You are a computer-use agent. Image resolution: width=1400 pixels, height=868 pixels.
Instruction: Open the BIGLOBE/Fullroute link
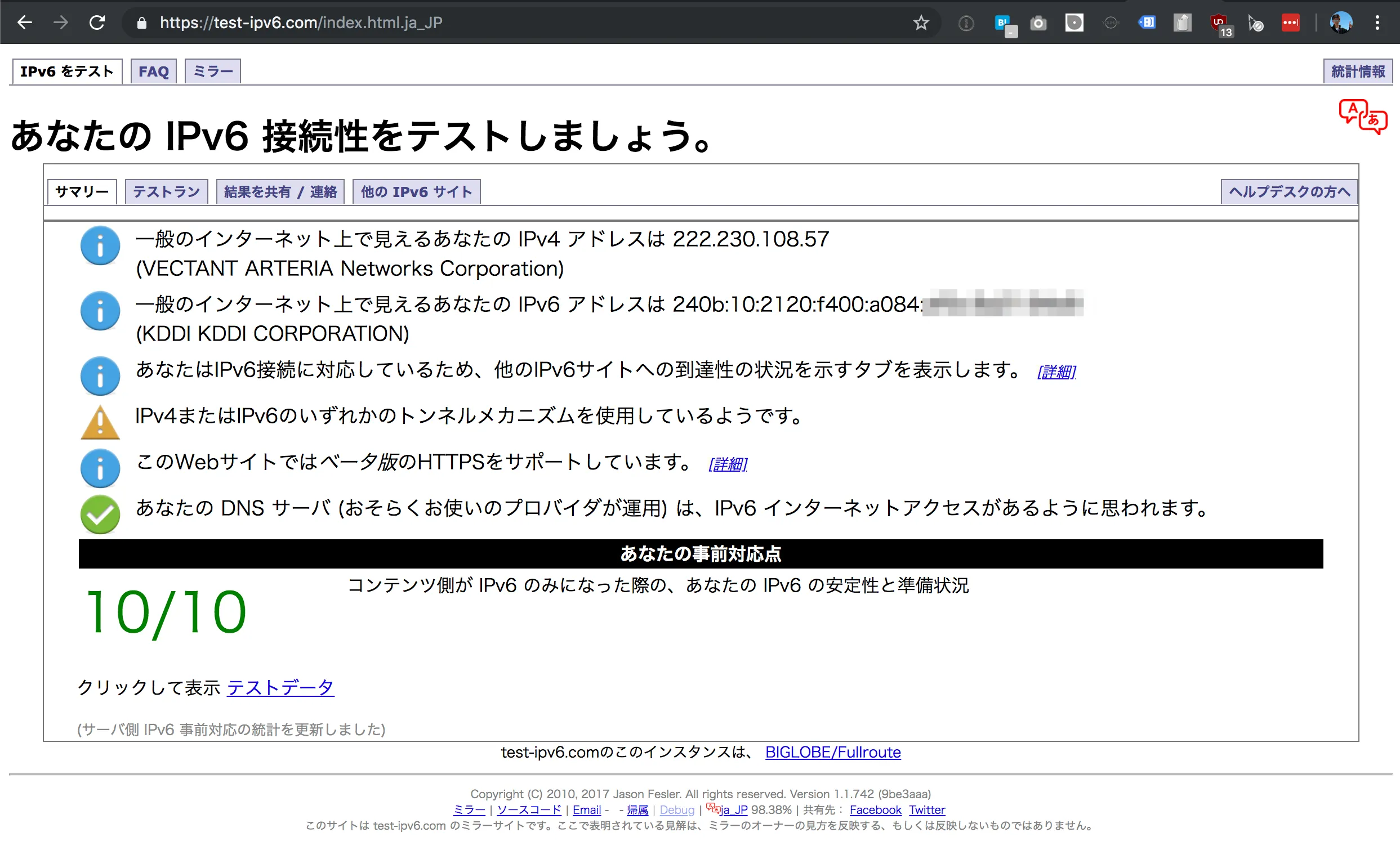(833, 752)
